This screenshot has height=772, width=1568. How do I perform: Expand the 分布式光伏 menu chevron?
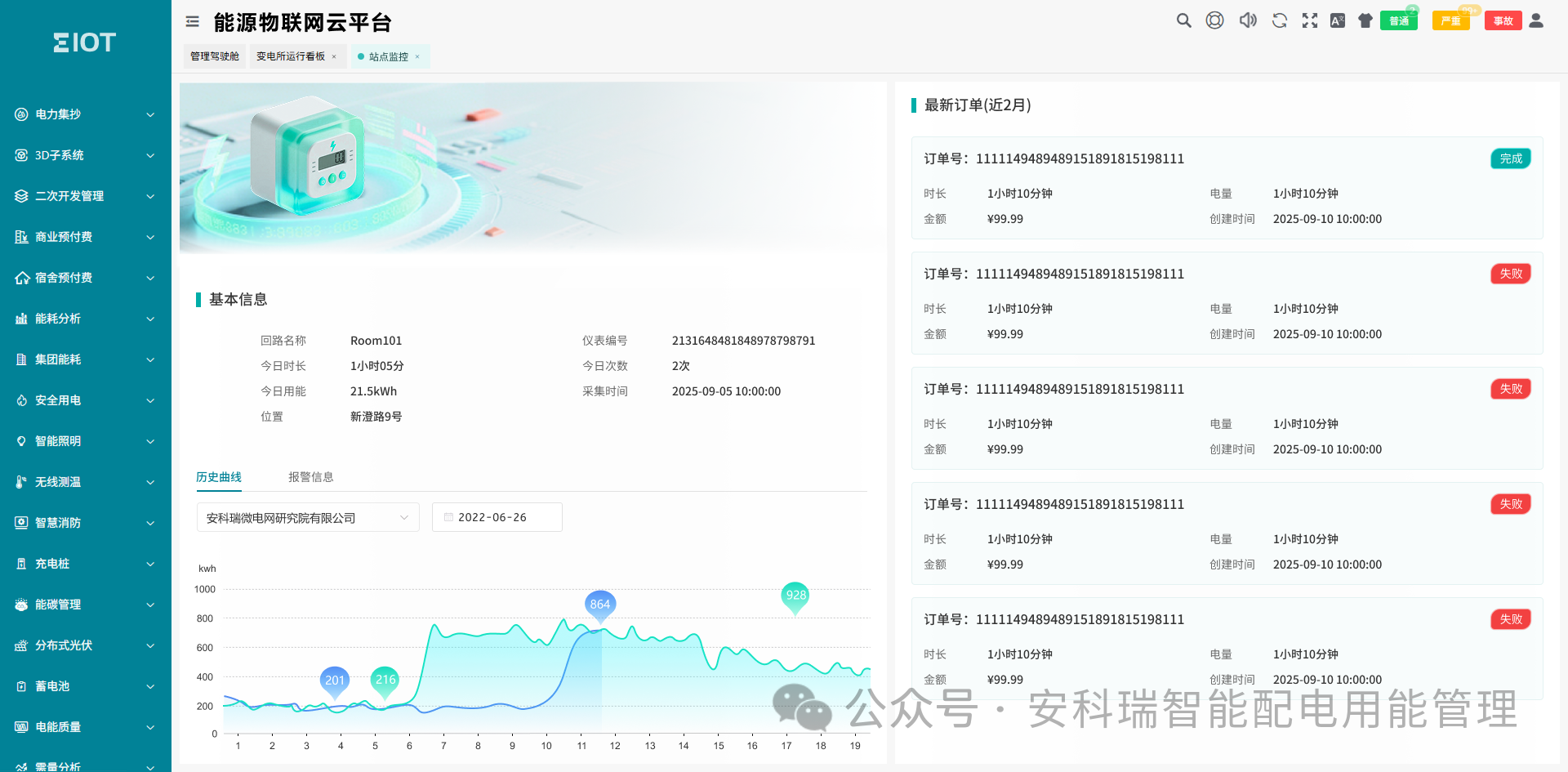(150, 645)
